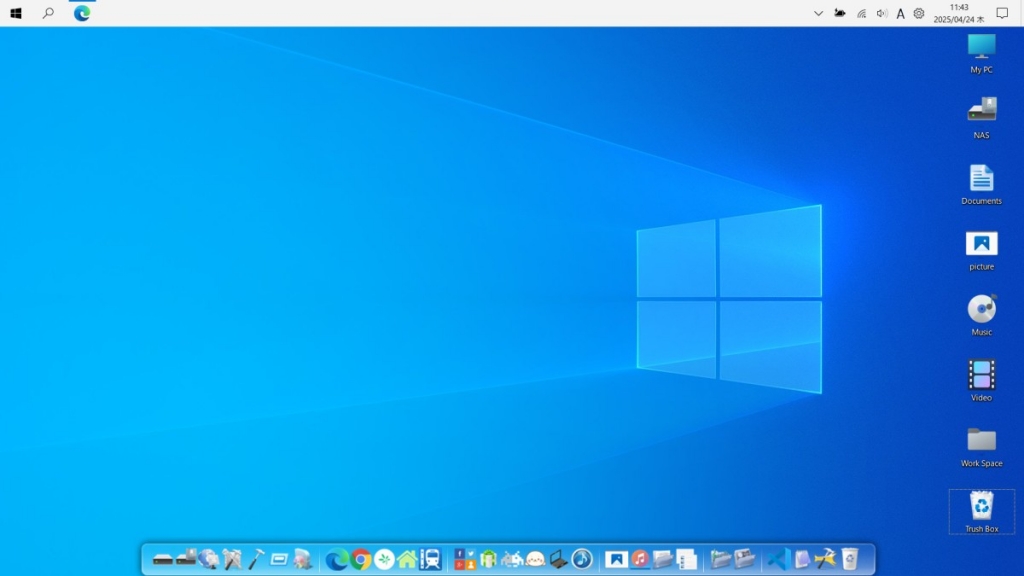Click the train transit icon in dock
The height and width of the screenshot is (576, 1024).
(x=431, y=559)
